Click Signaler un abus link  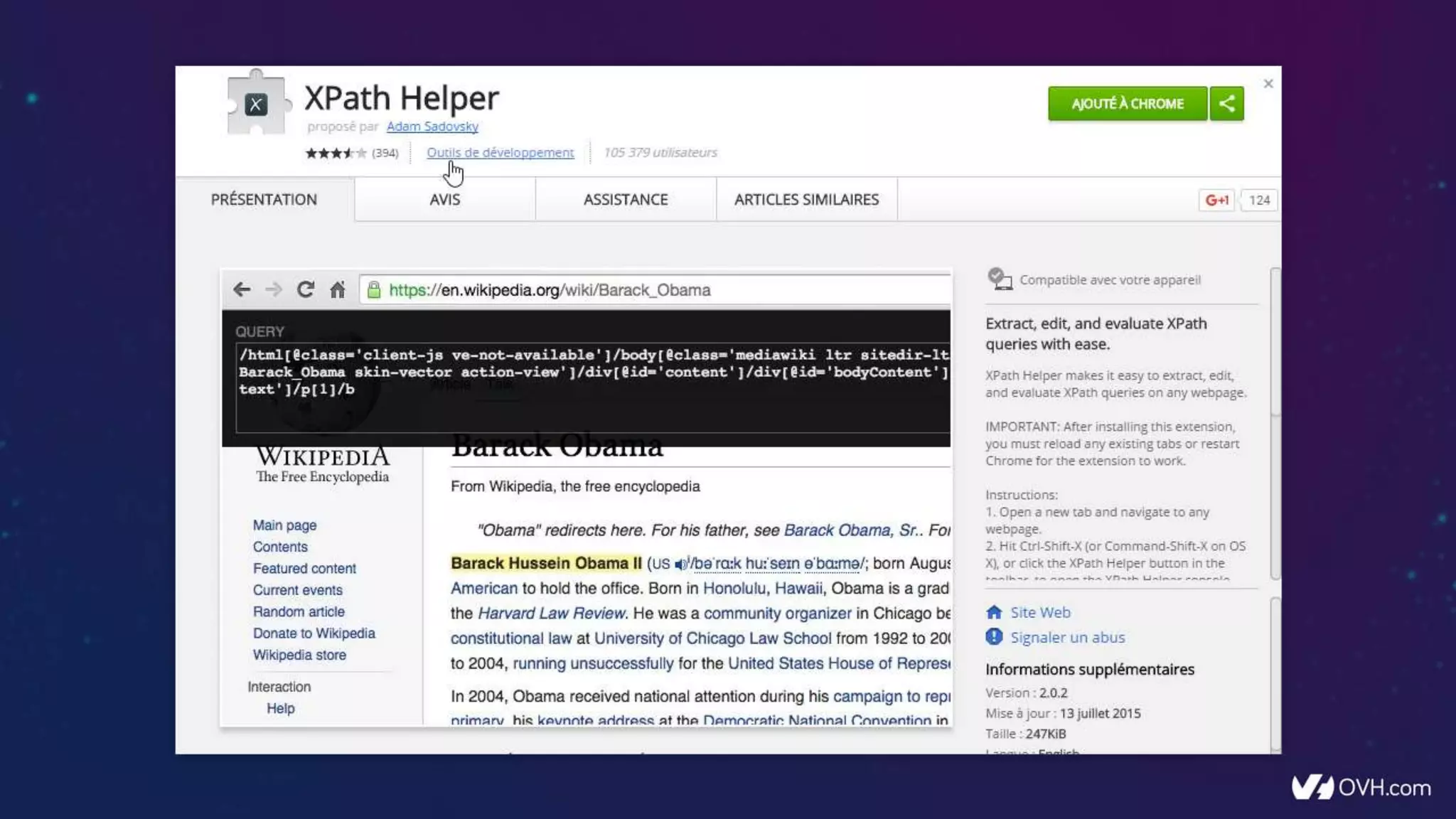pyautogui.click(x=1067, y=637)
